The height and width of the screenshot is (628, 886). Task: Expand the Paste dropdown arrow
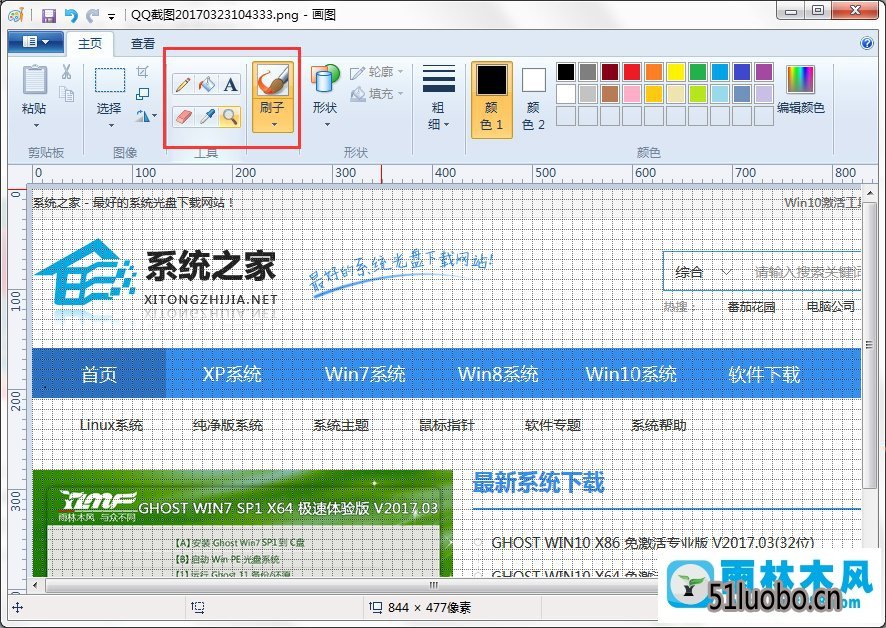pyautogui.click(x=36, y=125)
